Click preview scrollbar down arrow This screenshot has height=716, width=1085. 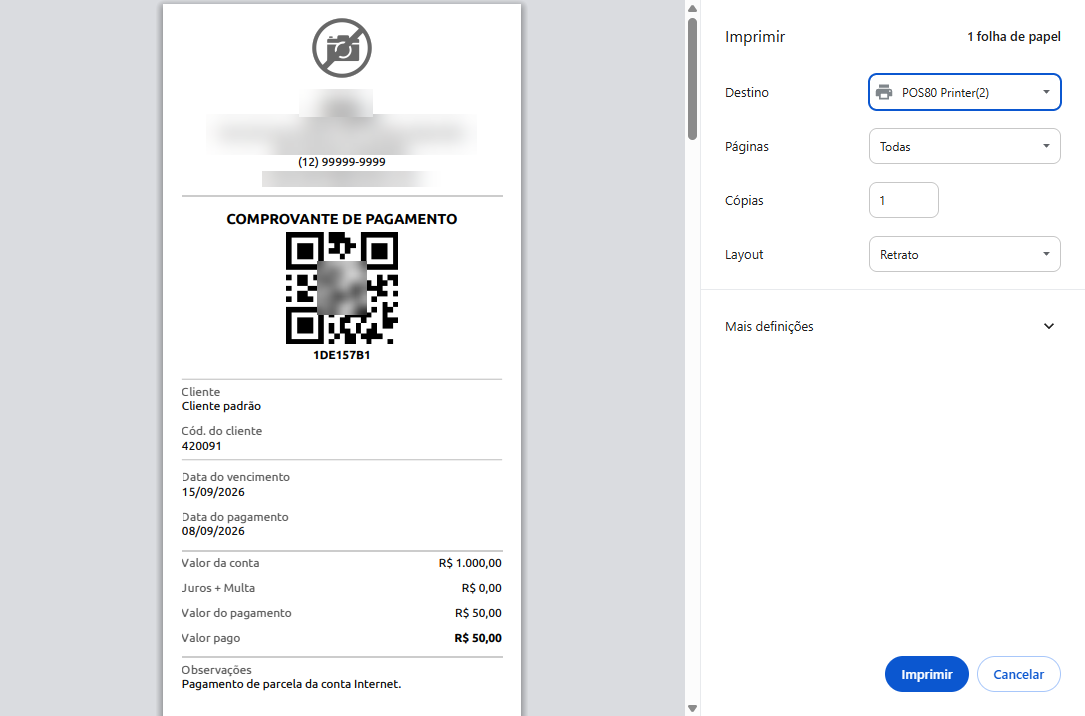[692, 708]
